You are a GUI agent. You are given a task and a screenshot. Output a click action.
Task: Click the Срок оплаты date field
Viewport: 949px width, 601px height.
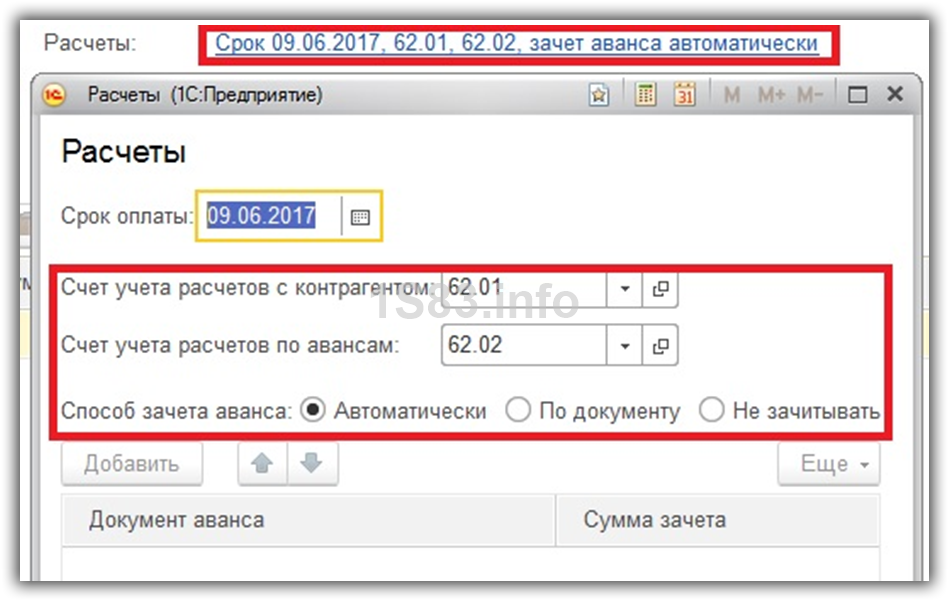tap(268, 216)
